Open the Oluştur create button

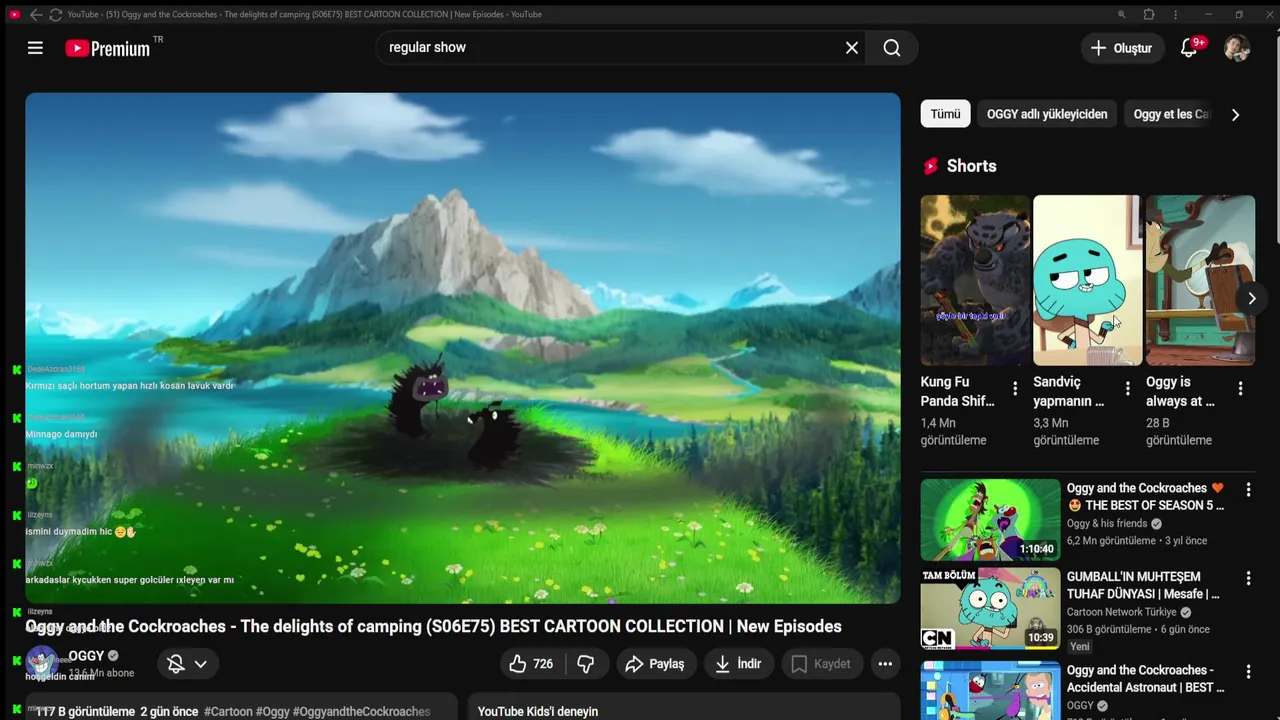pos(1122,48)
